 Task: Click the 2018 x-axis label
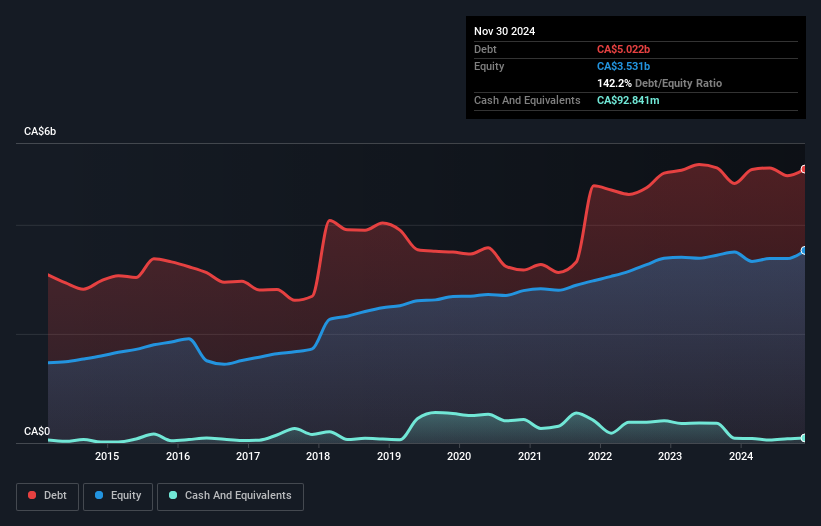(x=318, y=456)
